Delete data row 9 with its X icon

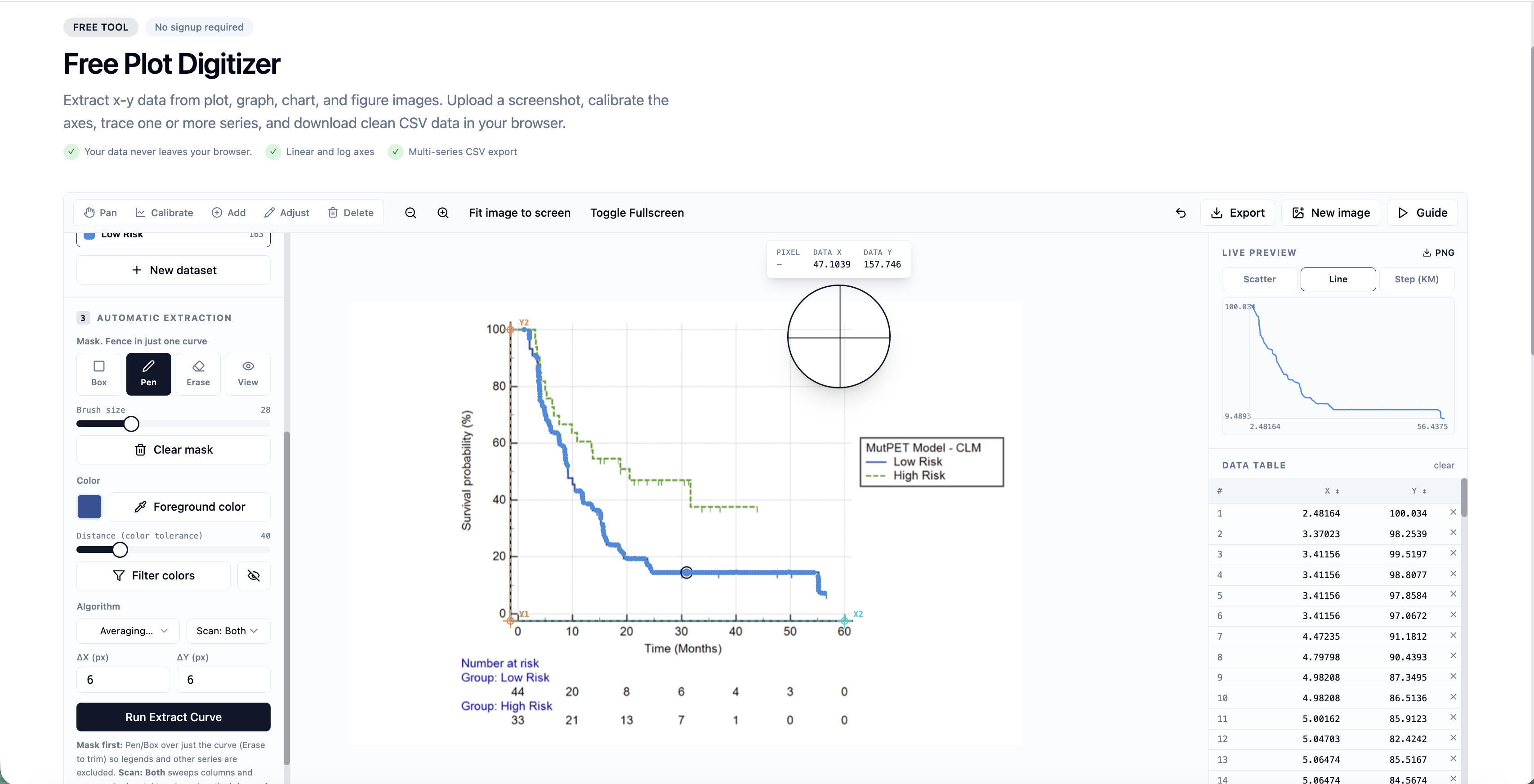tap(1453, 676)
